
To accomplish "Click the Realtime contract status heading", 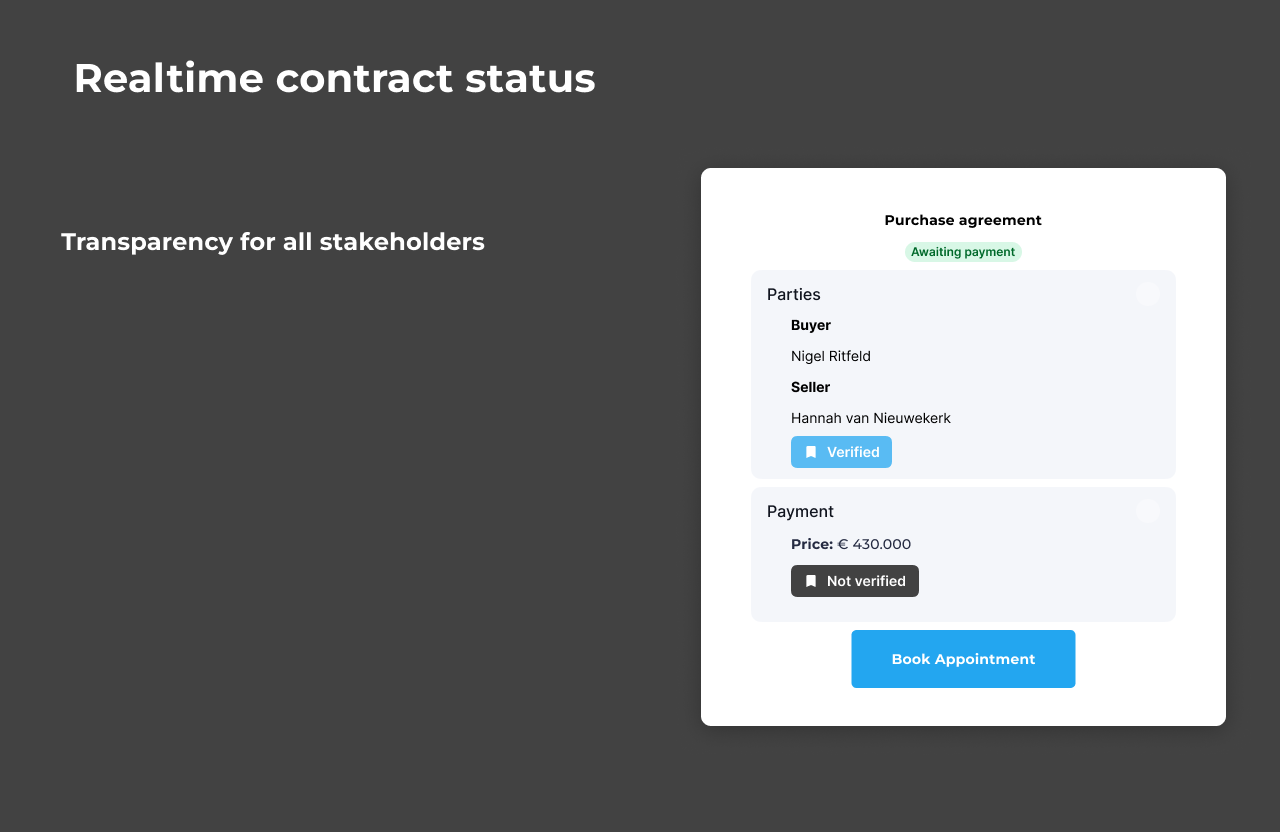I will click(x=334, y=78).
